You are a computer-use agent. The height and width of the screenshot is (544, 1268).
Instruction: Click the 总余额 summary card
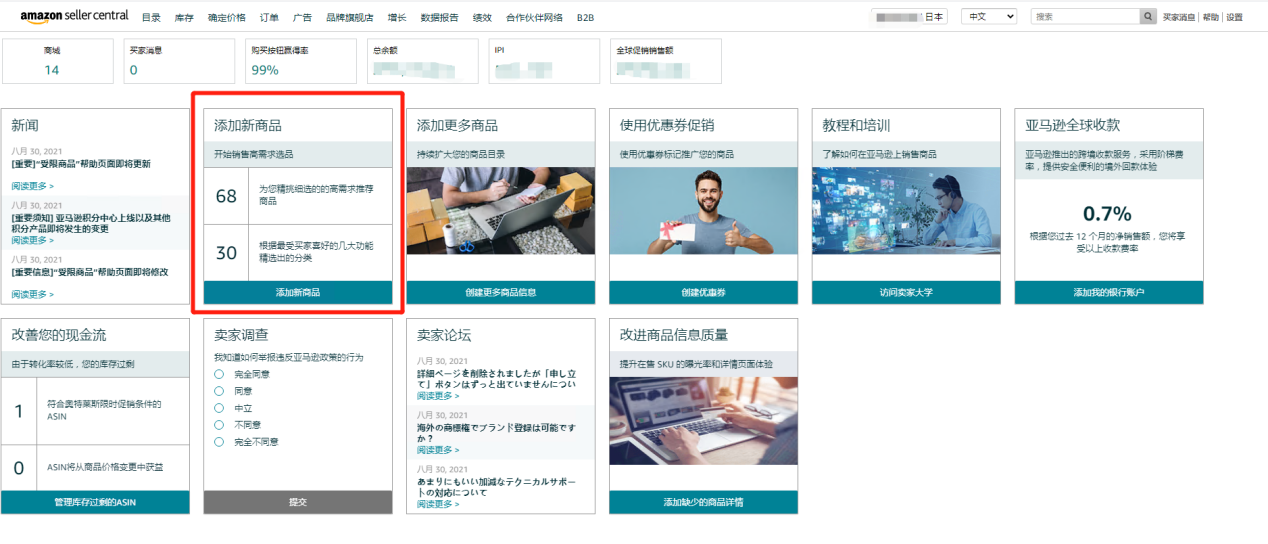[x=422, y=61]
